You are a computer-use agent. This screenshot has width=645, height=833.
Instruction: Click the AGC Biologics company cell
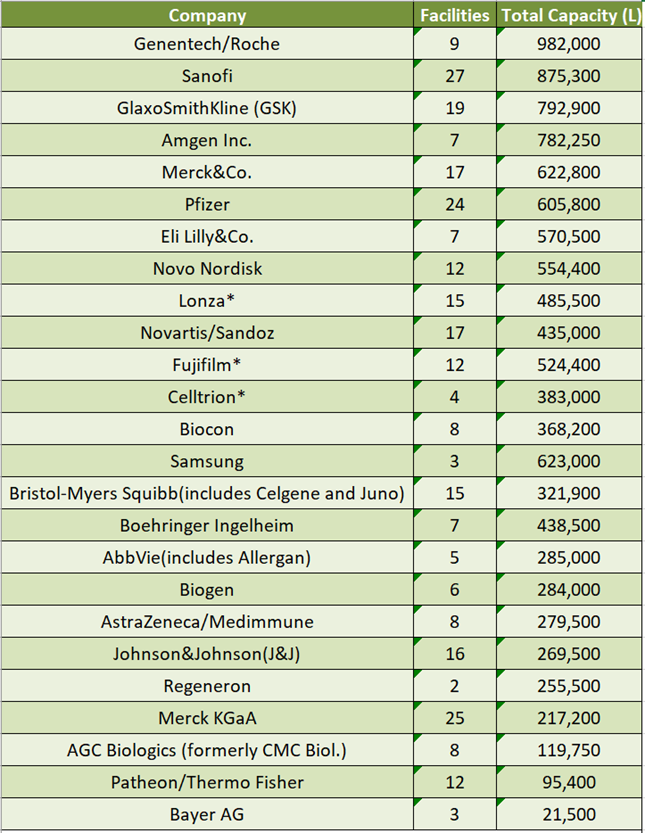[x=207, y=750]
